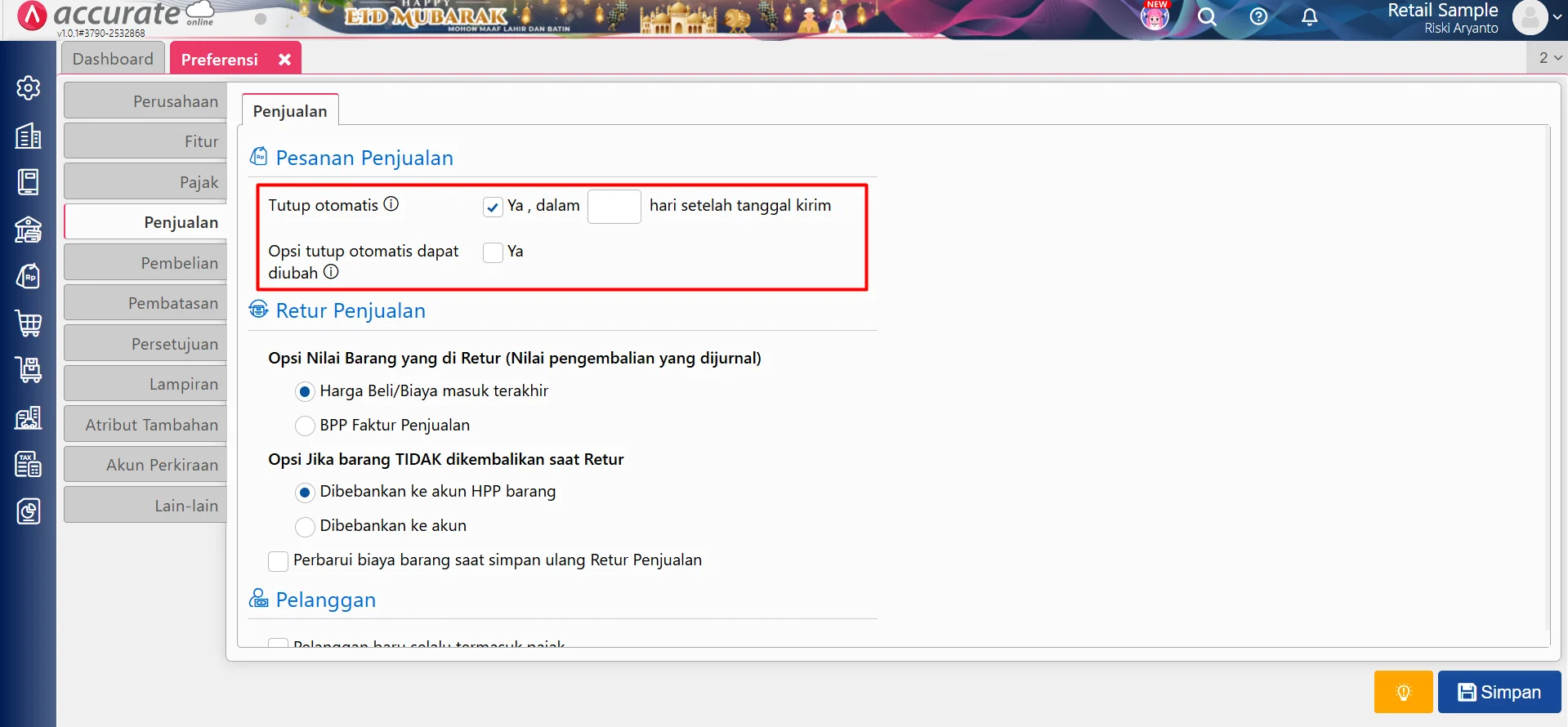Open the purchasing shopping cart icon
The image size is (1568, 727).
(29, 323)
